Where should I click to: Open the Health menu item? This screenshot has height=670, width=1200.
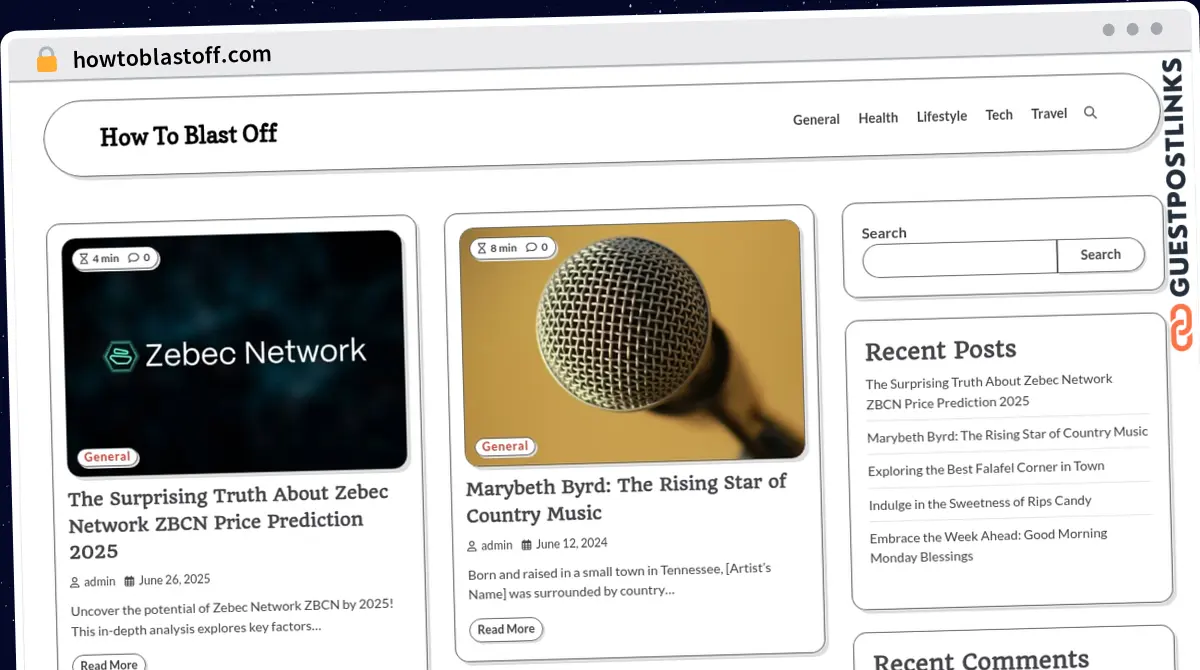pyautogui.click(x=878, y=118)
